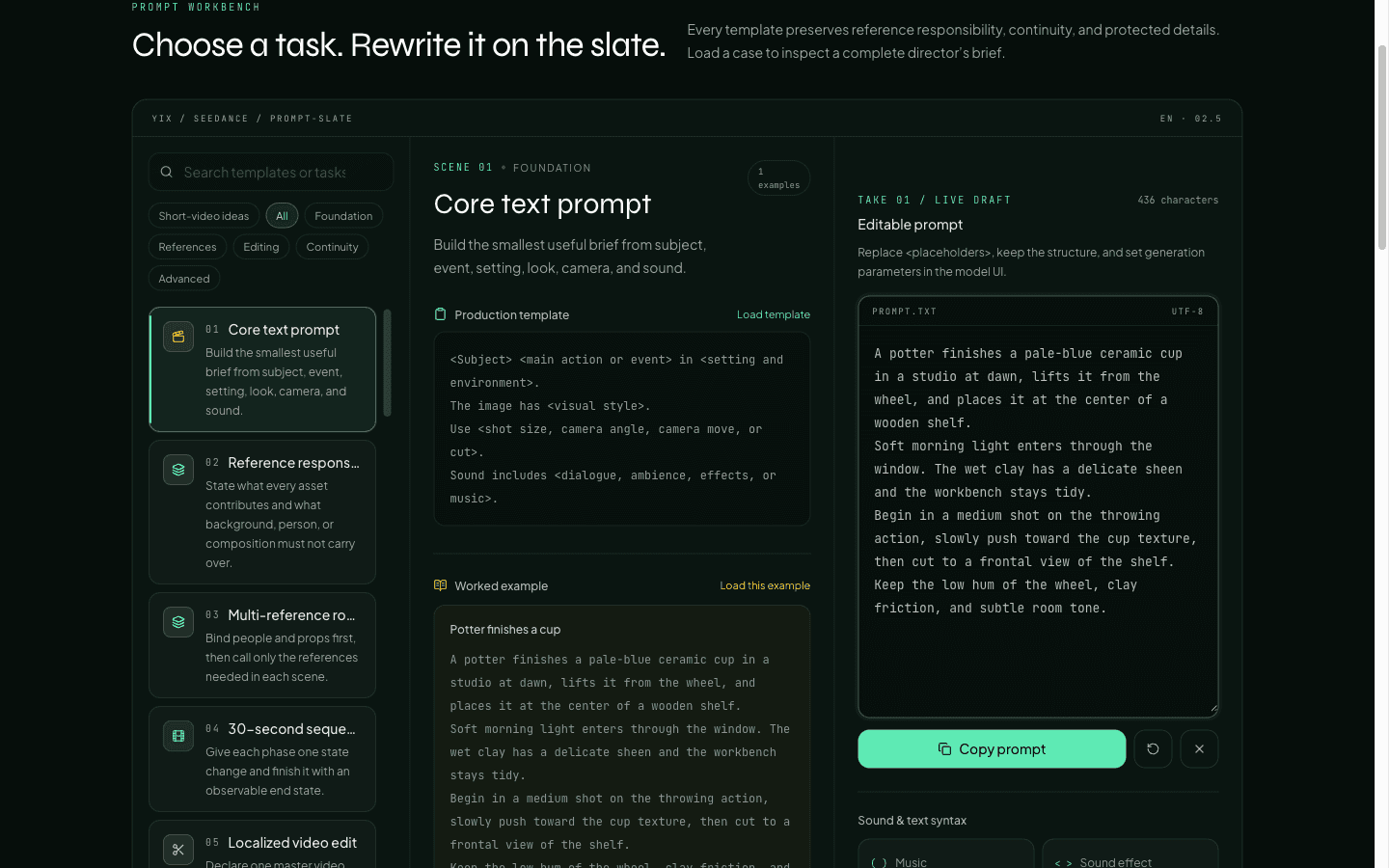This screenshot has width=1389, height=868.
Task: Click the layers icon of Reference responsibility card
Action: tap(178, 470)
